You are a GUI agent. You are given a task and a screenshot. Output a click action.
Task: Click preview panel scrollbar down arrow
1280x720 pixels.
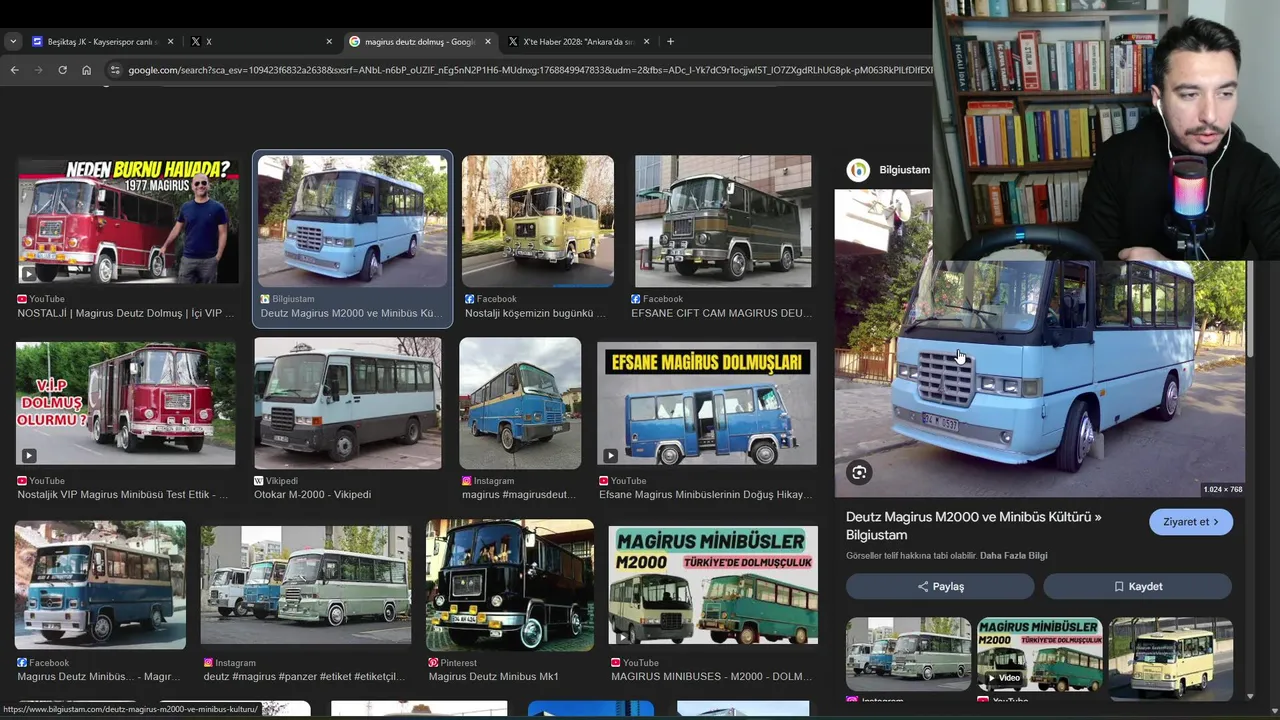(x=1250, y=696)
